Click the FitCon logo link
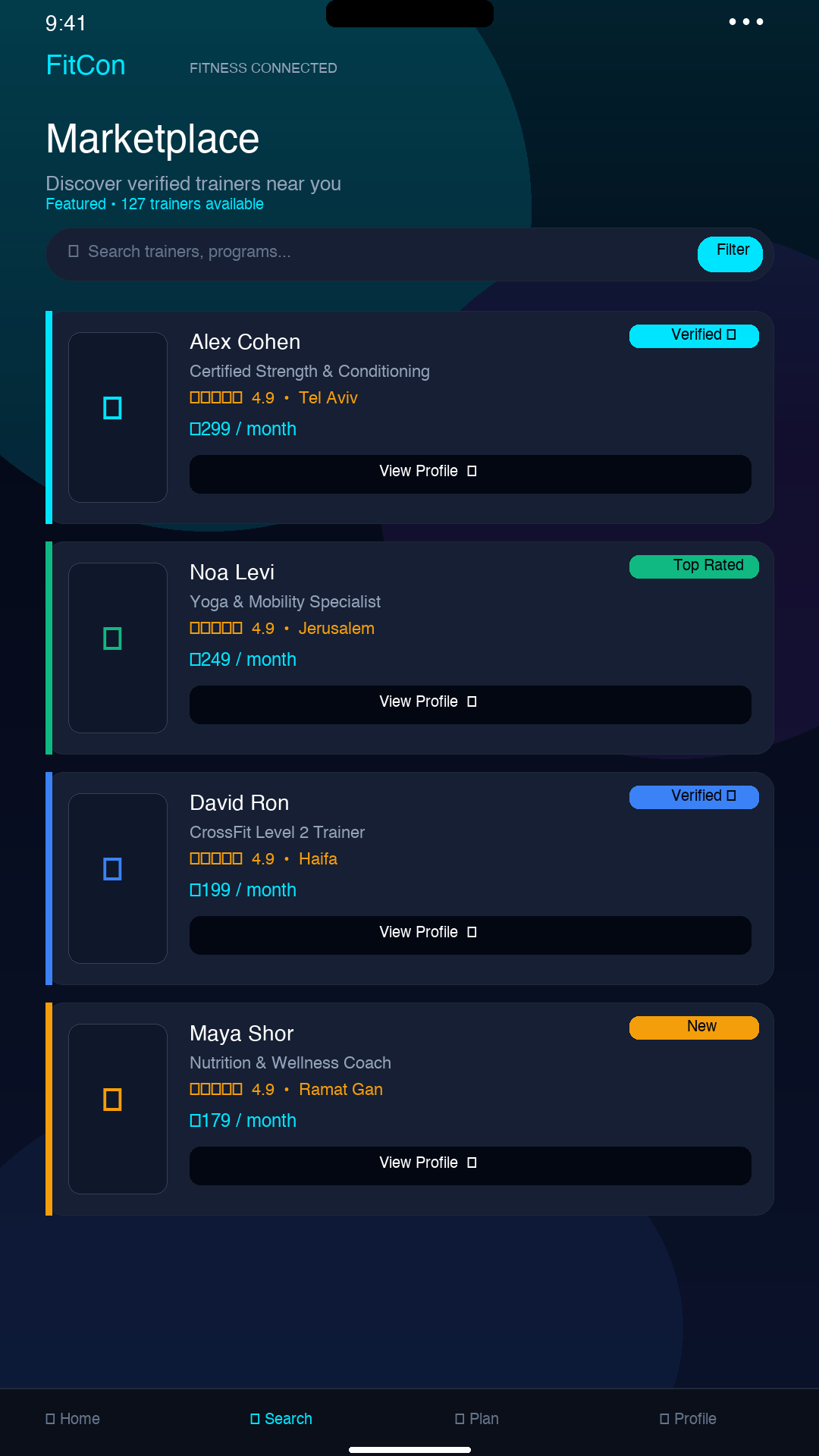 (86, 65)
